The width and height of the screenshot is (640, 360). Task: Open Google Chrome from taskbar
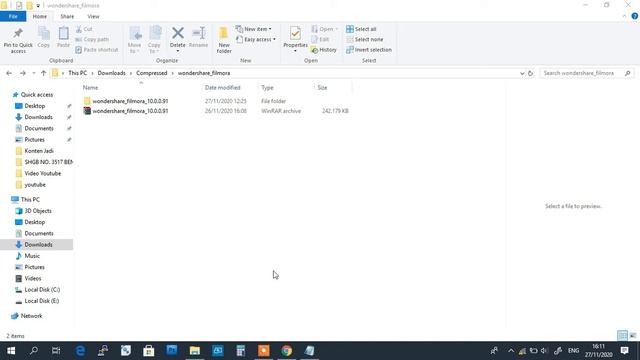click(287, 351)
